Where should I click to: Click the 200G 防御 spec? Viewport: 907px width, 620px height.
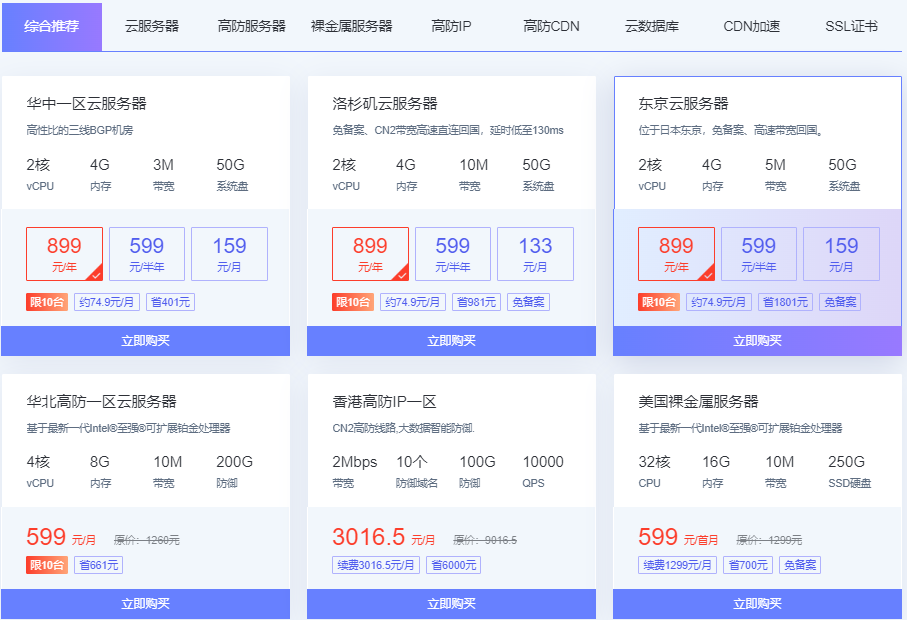pyautogui.click(x=234, y=471)
